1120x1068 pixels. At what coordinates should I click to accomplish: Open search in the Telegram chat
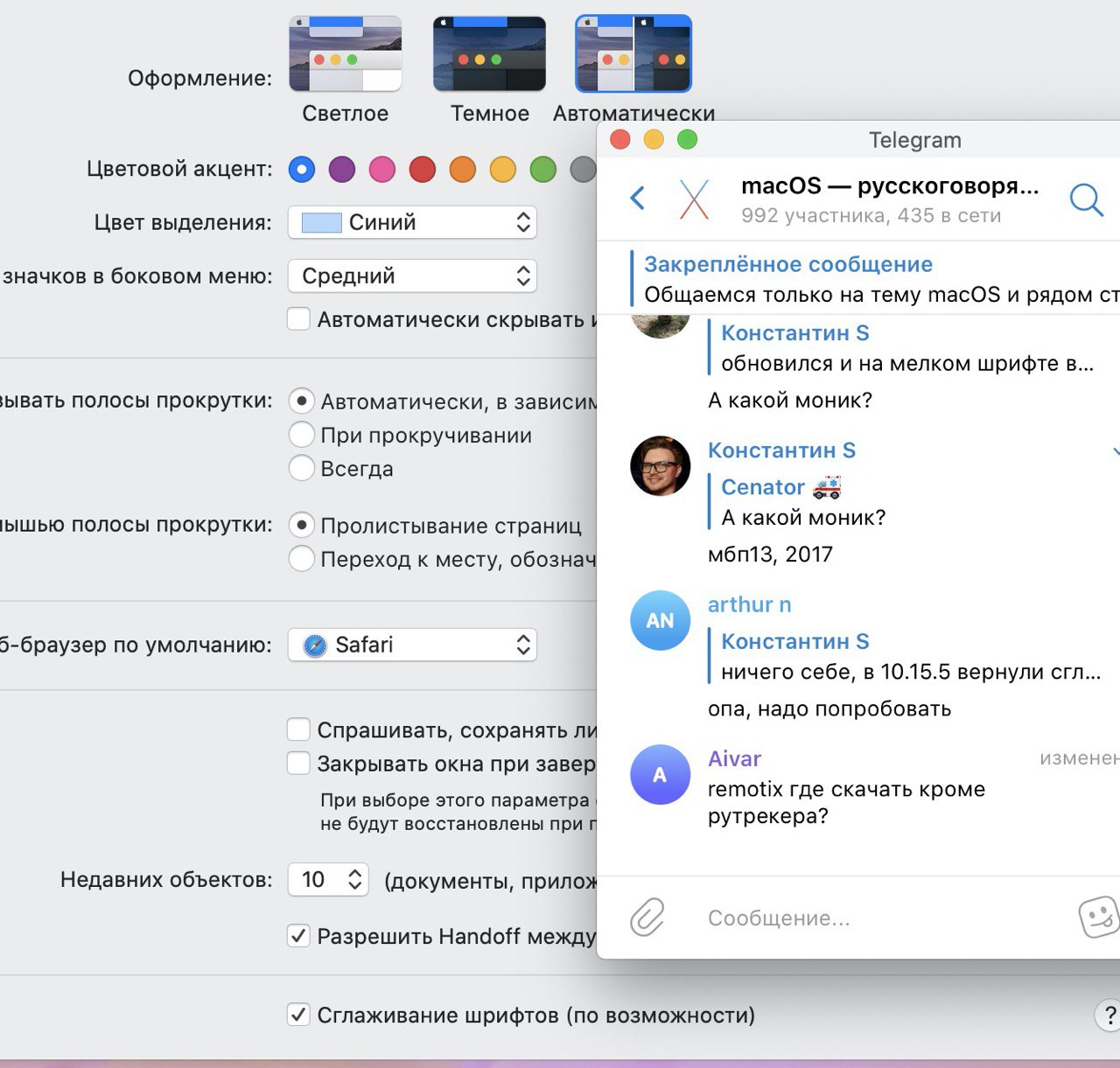[1086, 199]
